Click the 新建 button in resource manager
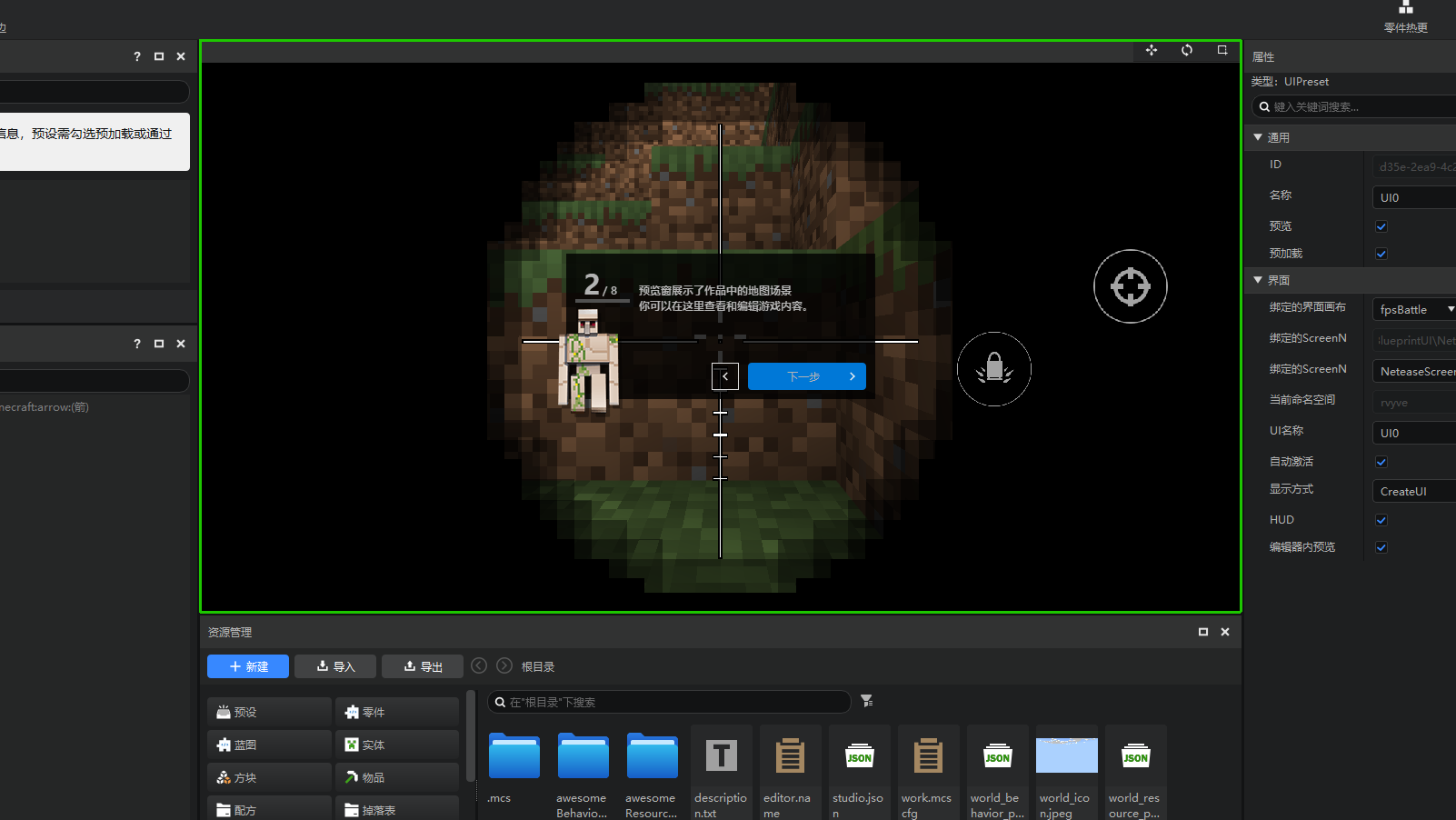The image size is (1456, 820). 248,666
